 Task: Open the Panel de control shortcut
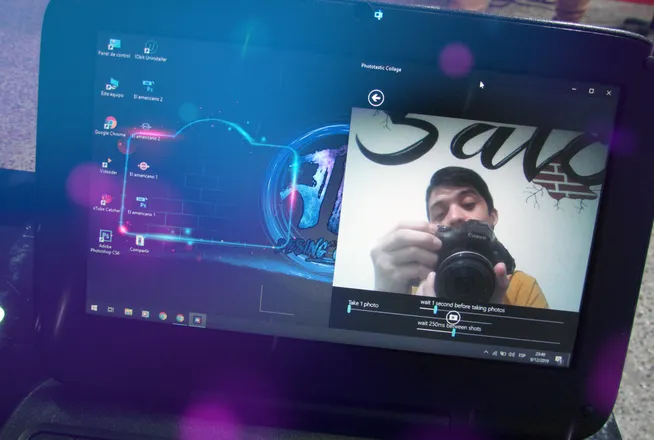114,48
